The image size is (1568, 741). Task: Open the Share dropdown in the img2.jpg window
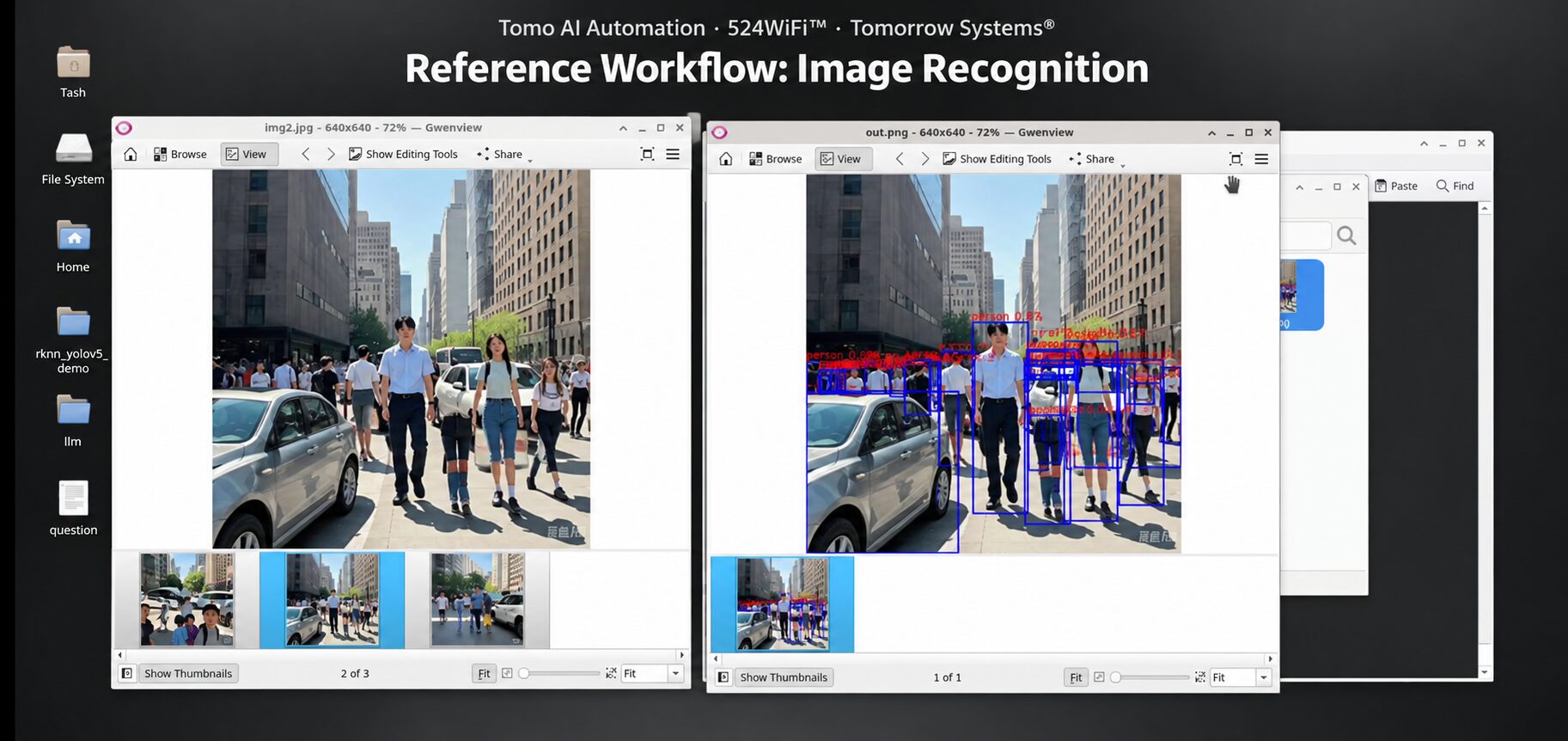[x=504, y=154]
